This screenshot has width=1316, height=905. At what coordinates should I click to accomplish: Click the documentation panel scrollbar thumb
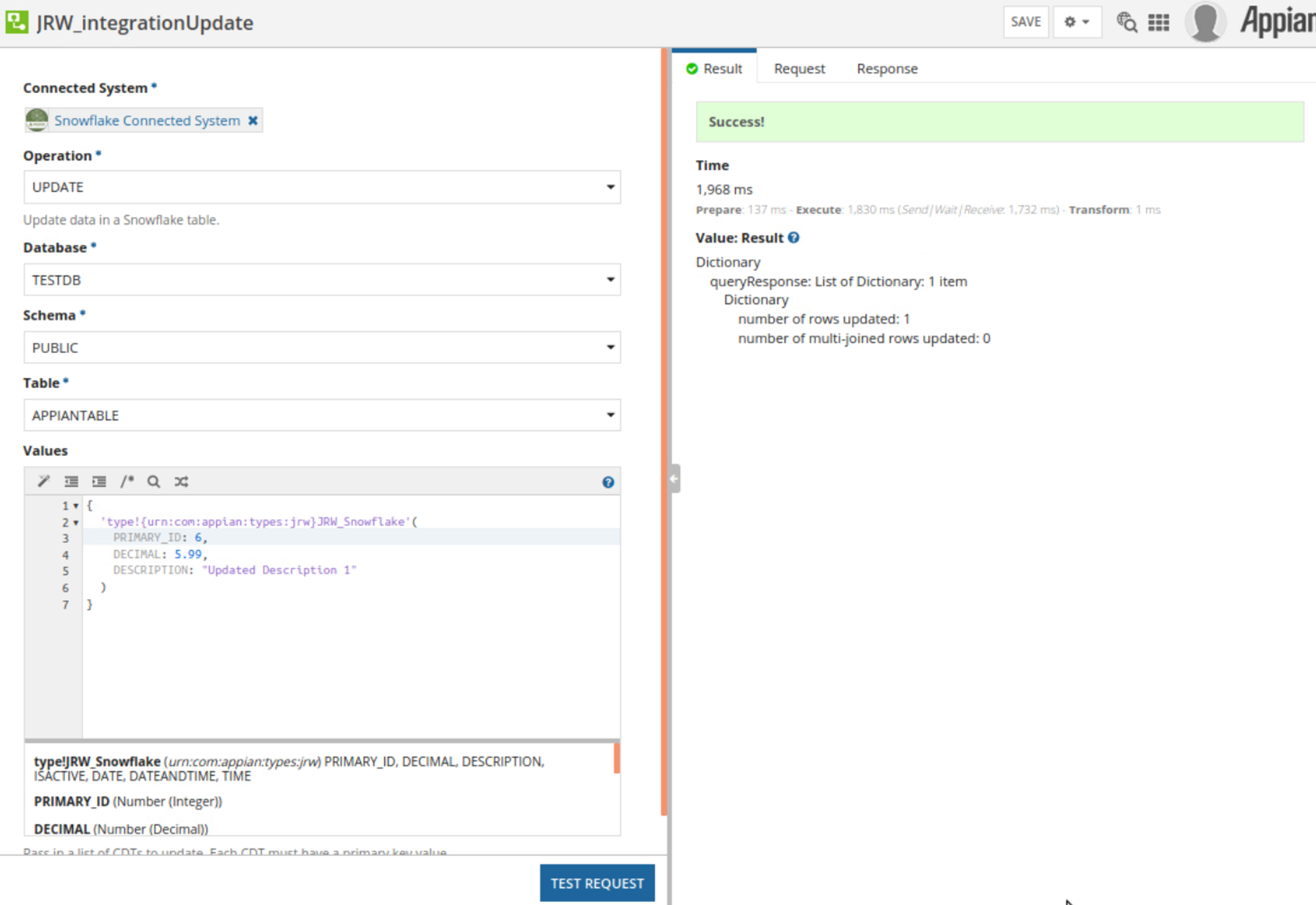click(617, 758)
